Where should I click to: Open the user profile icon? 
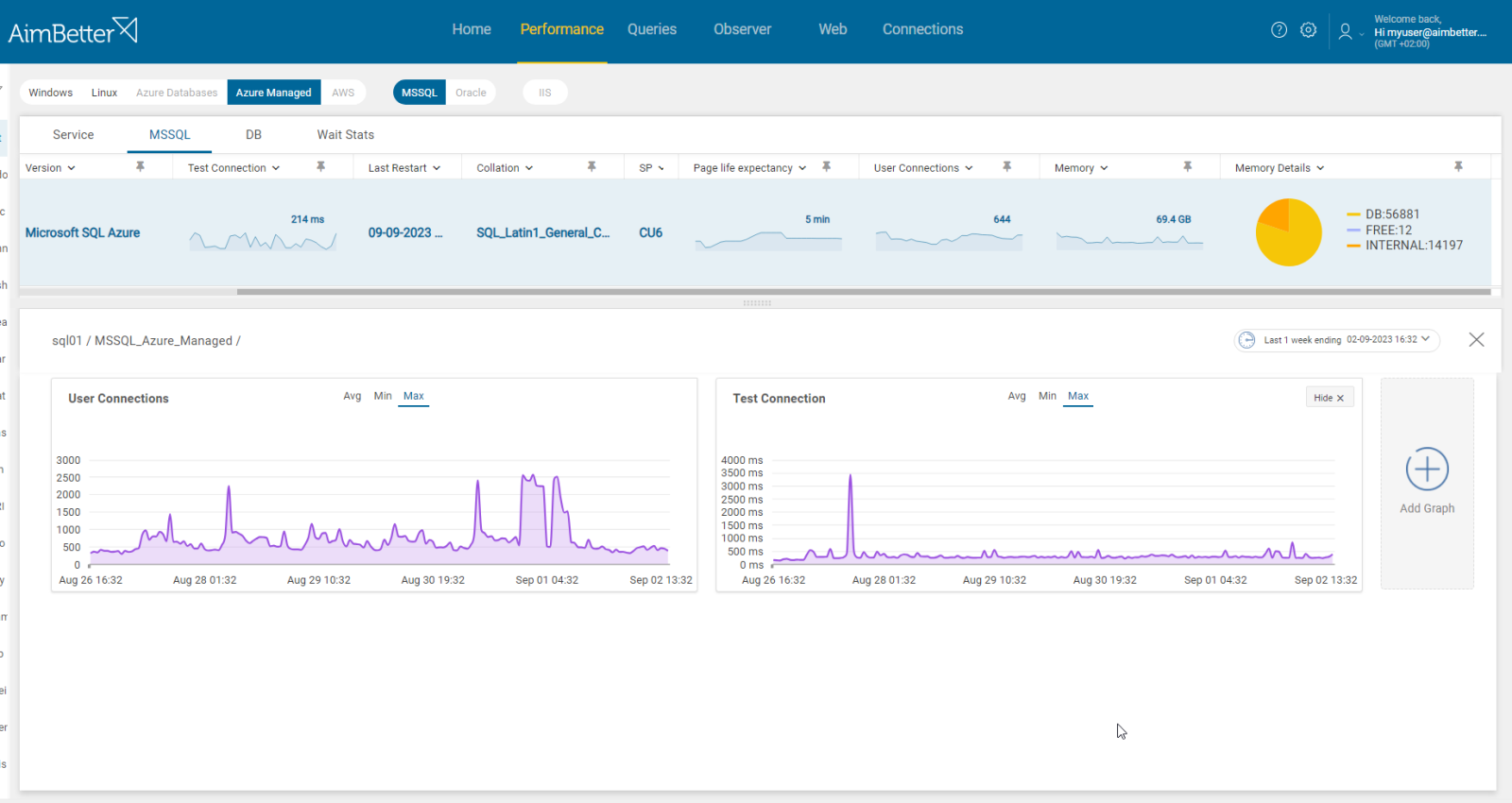pos(1345,31)
